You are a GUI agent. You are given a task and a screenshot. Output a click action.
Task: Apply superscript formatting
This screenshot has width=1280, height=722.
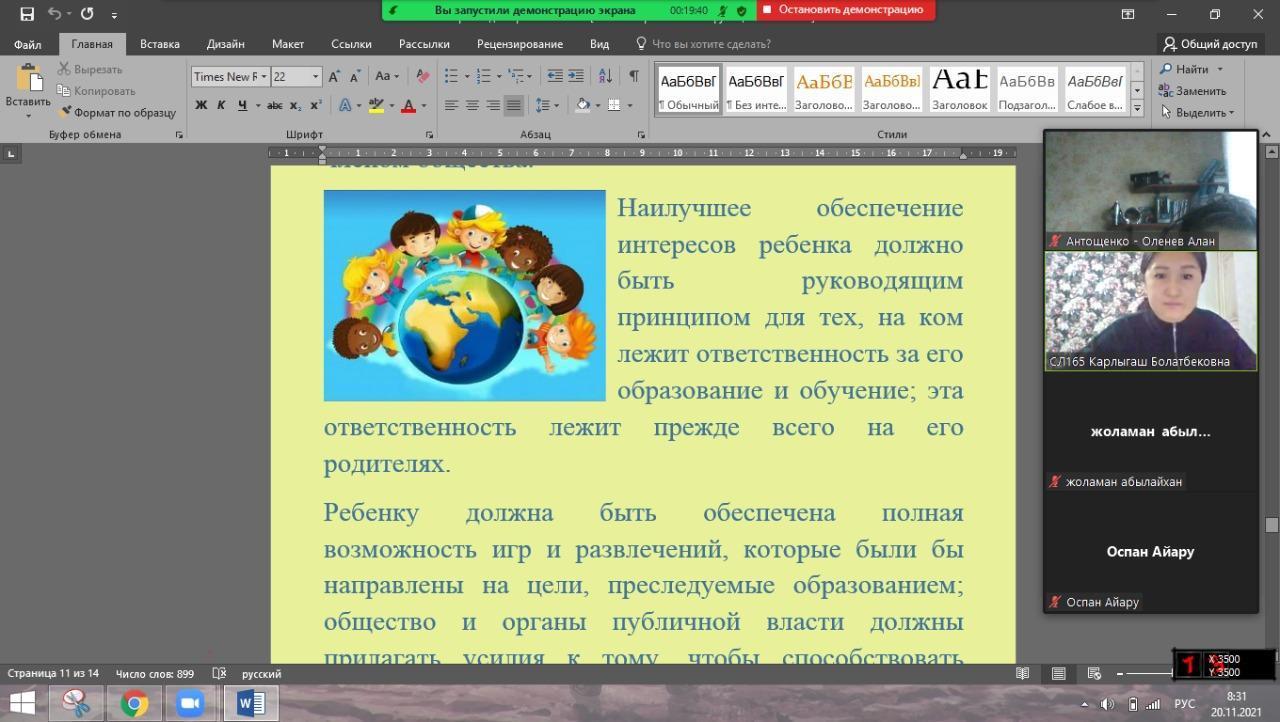pyautogui.click(x=316, y=105)
